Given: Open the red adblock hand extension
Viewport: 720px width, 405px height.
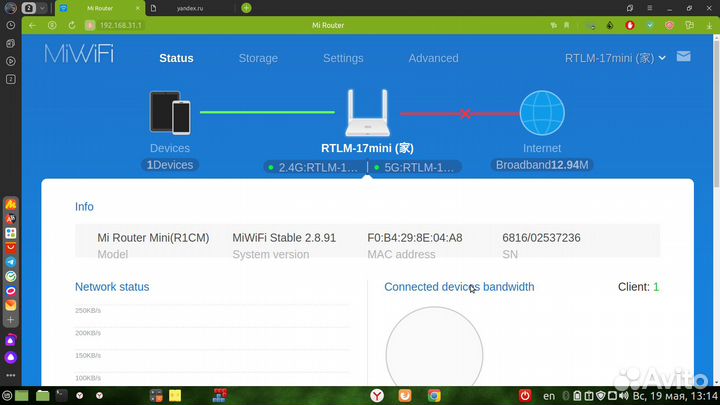Looking at the screenshot, I should [x=630, y=25].
